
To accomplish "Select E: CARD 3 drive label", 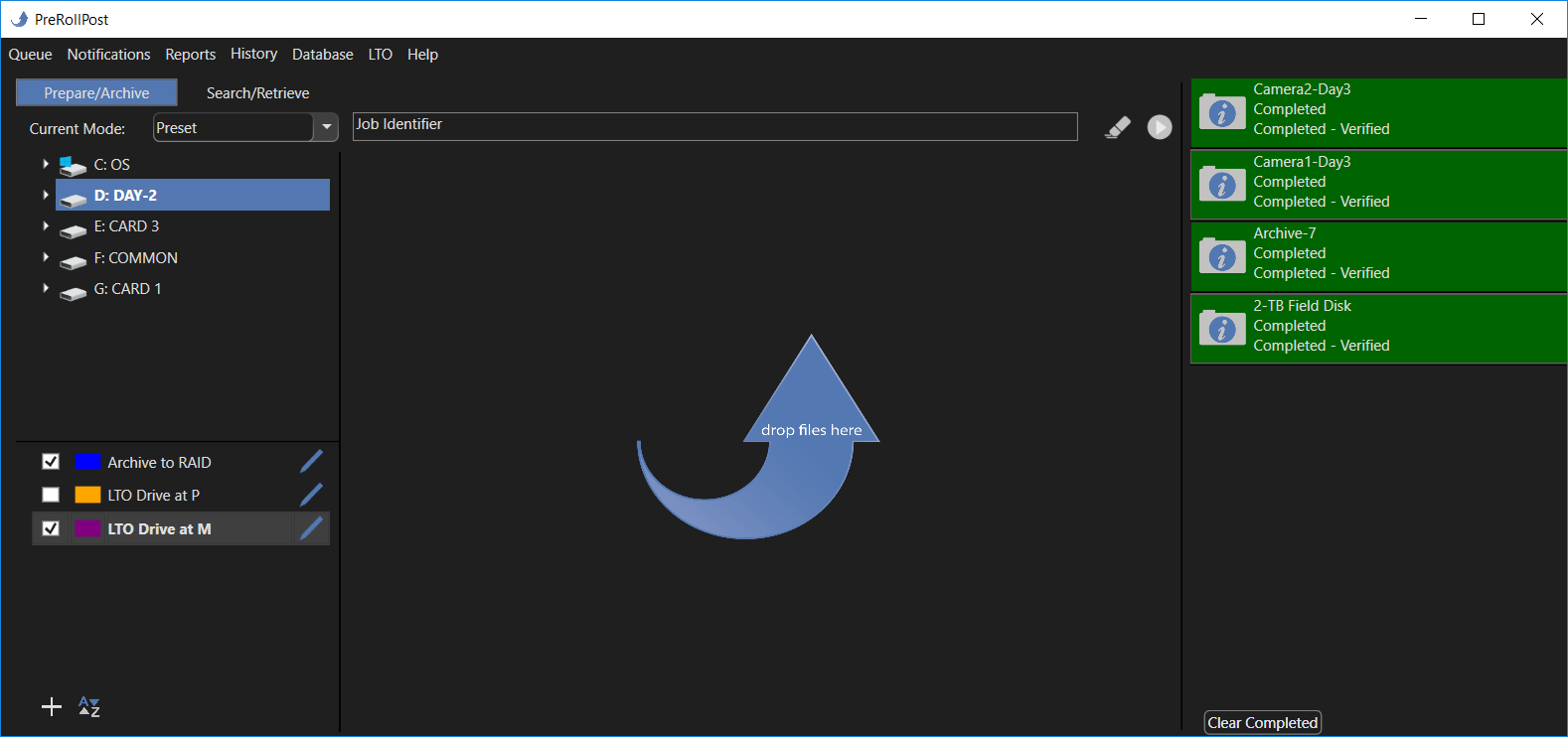I will click(x=126, y=226).
